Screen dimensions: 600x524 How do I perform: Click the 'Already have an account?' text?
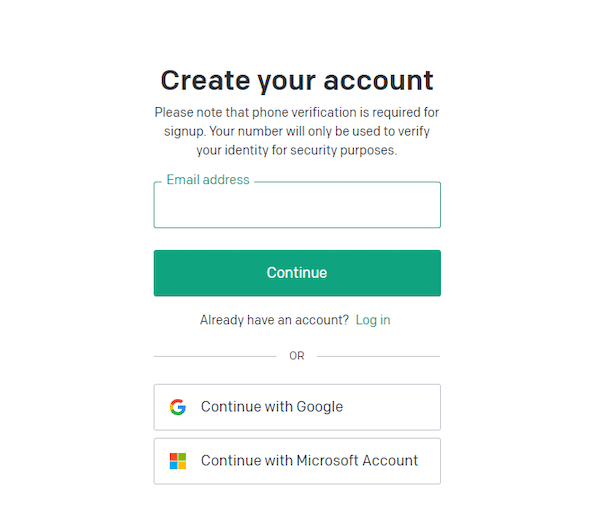point(274,320)
